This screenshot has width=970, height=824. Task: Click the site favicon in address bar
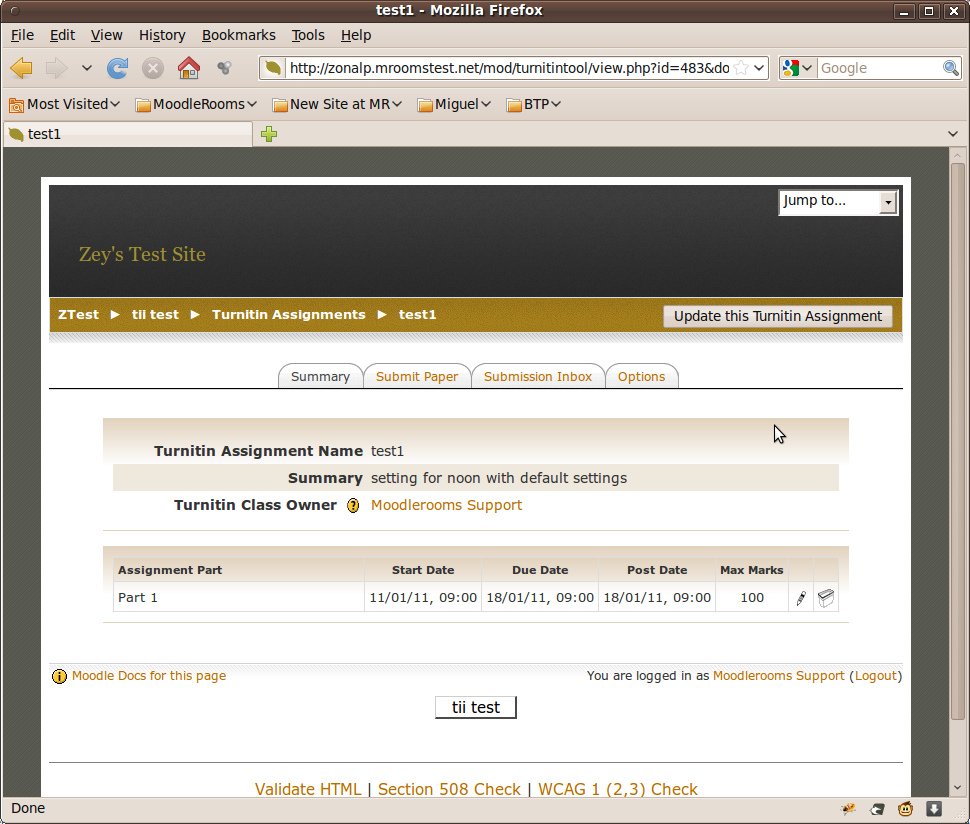[x=273, y=68]
